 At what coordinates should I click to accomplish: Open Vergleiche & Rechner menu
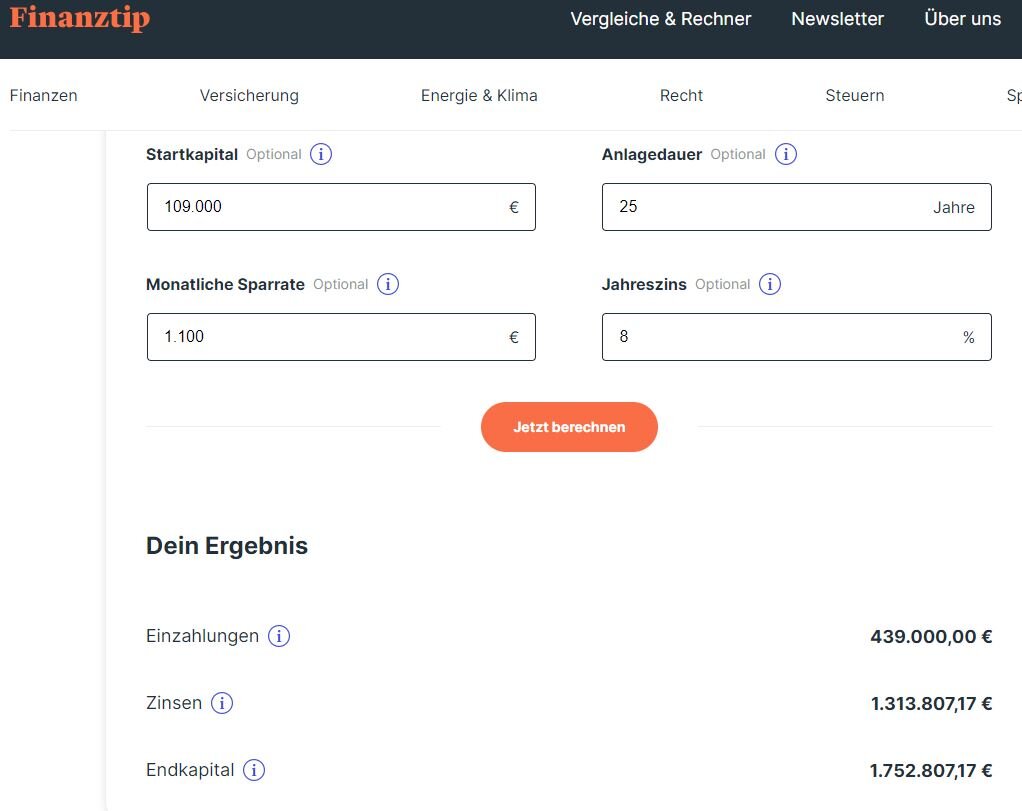coord(660,19)
